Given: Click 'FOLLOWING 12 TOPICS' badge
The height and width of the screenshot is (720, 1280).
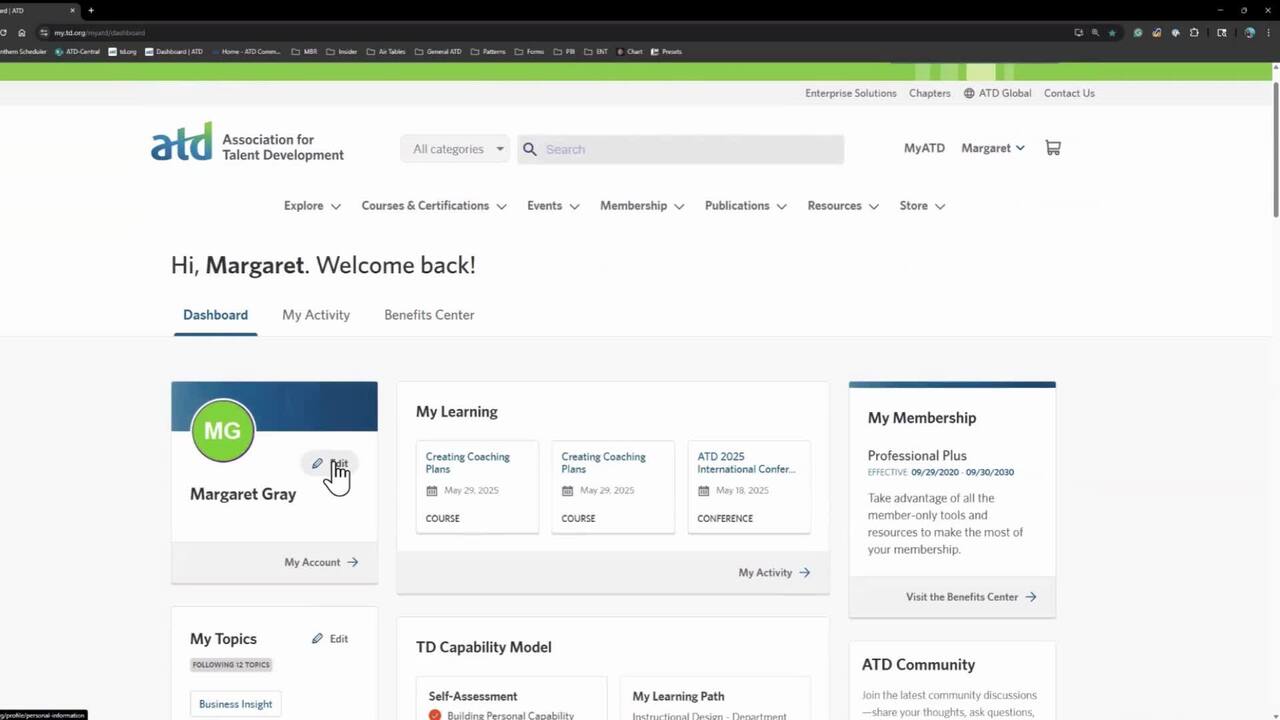Looking at the screenshot, I should 231,665.
